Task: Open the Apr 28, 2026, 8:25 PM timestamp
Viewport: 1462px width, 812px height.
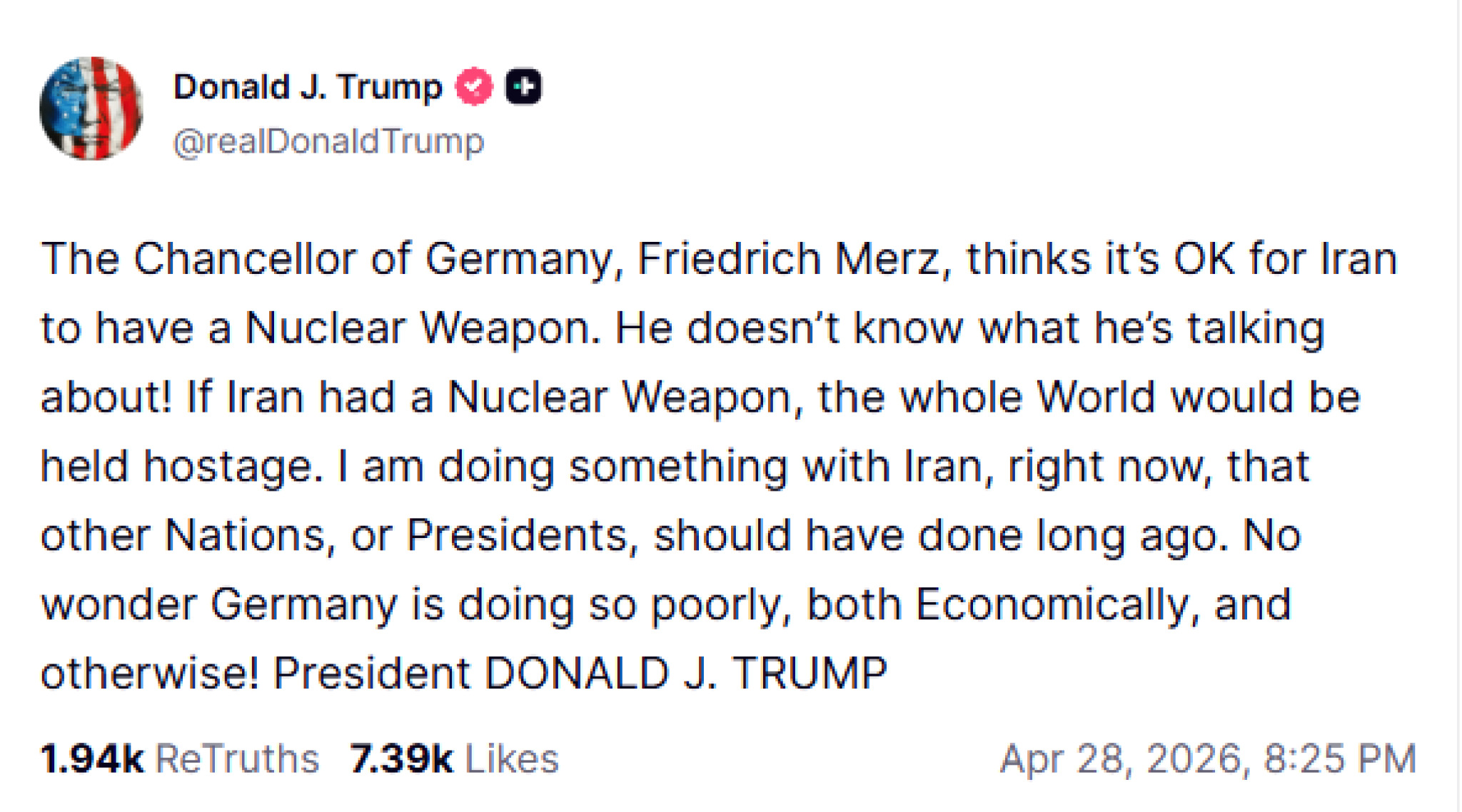Action: (1208, 758)
